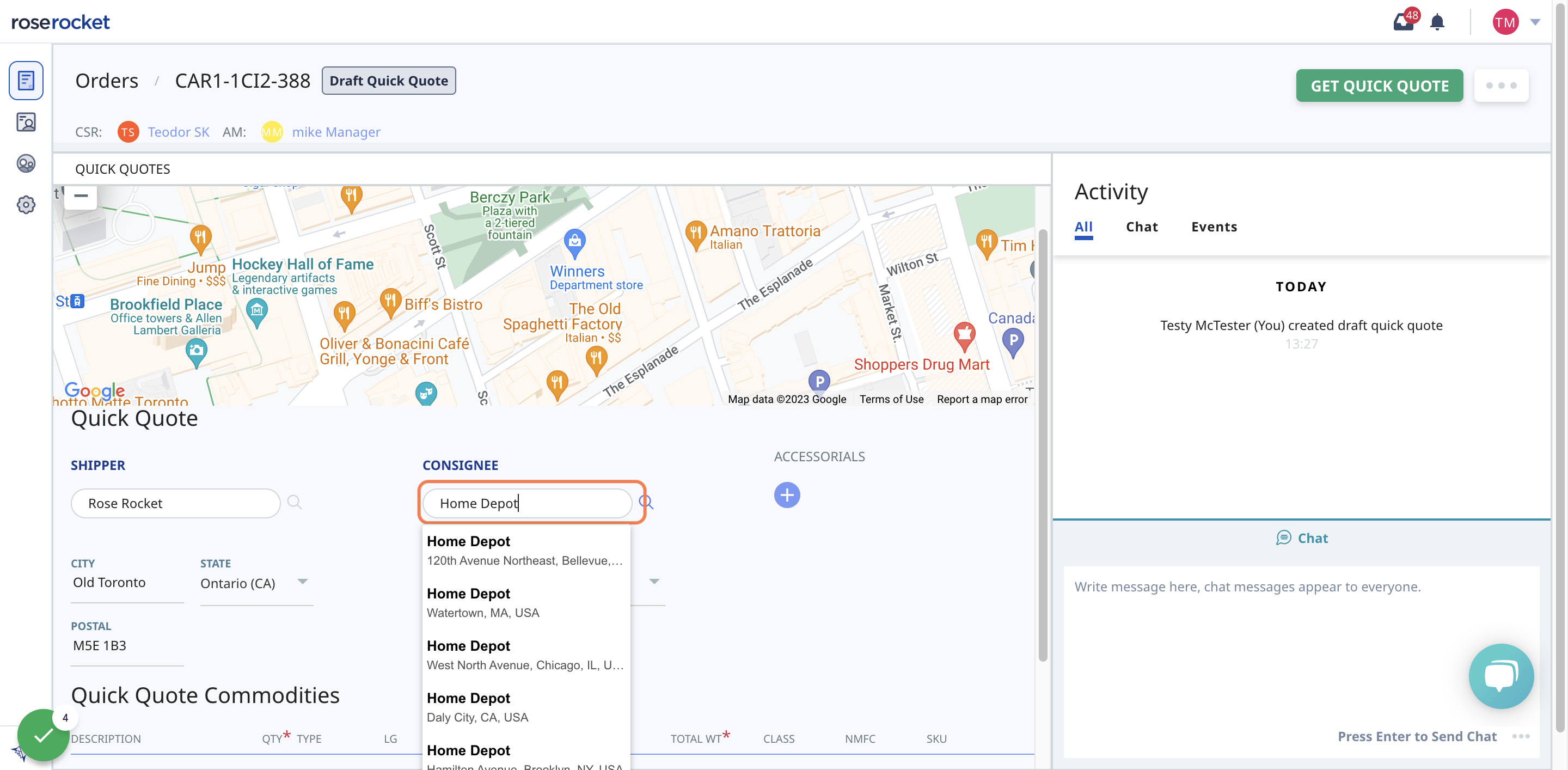Click the quick quote panel vertical scrollbar
This screenshot has height=770, width=1568.
point(1042,444)
